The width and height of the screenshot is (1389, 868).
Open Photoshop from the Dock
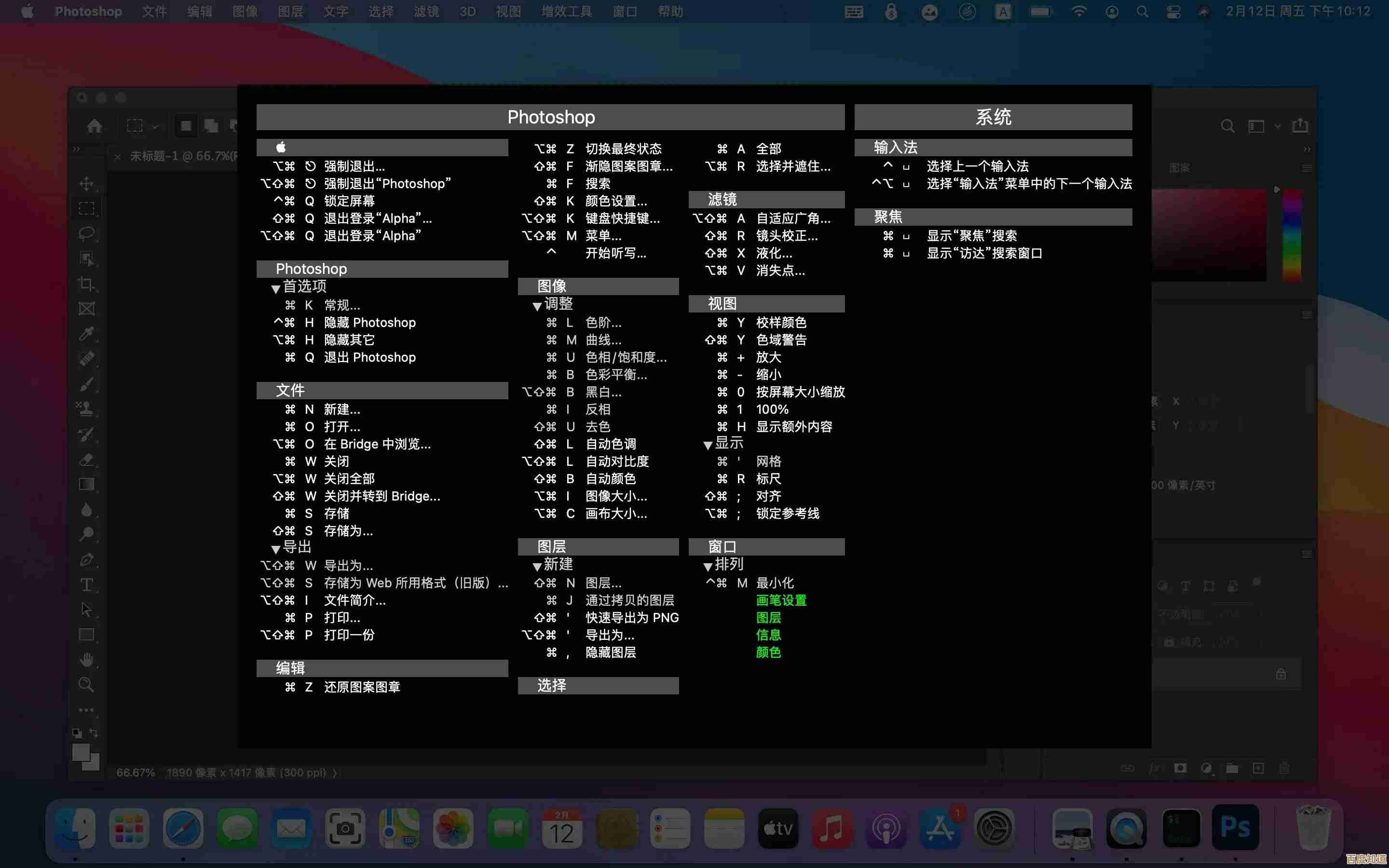click(1235, 828)
